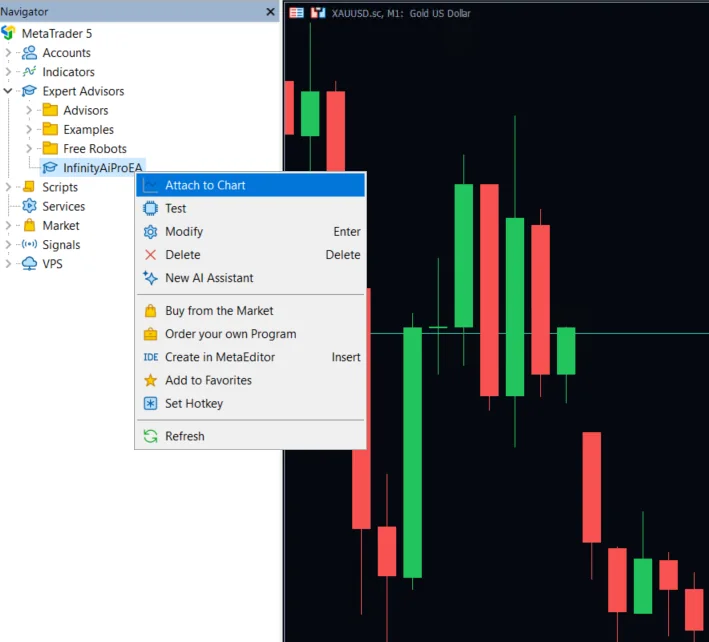Click the Market shopping bag icon
709x642 pixels.
coord(29,225)
